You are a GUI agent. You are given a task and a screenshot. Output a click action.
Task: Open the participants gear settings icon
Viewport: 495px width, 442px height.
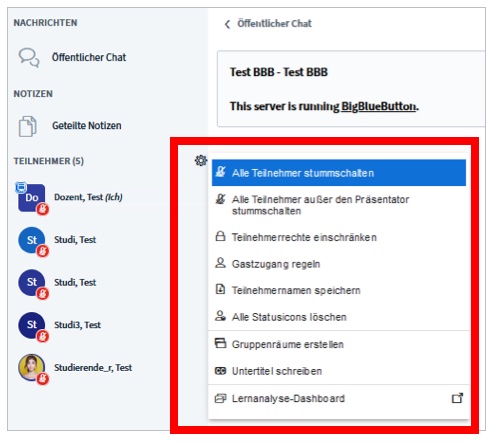(x=201, y=160)
